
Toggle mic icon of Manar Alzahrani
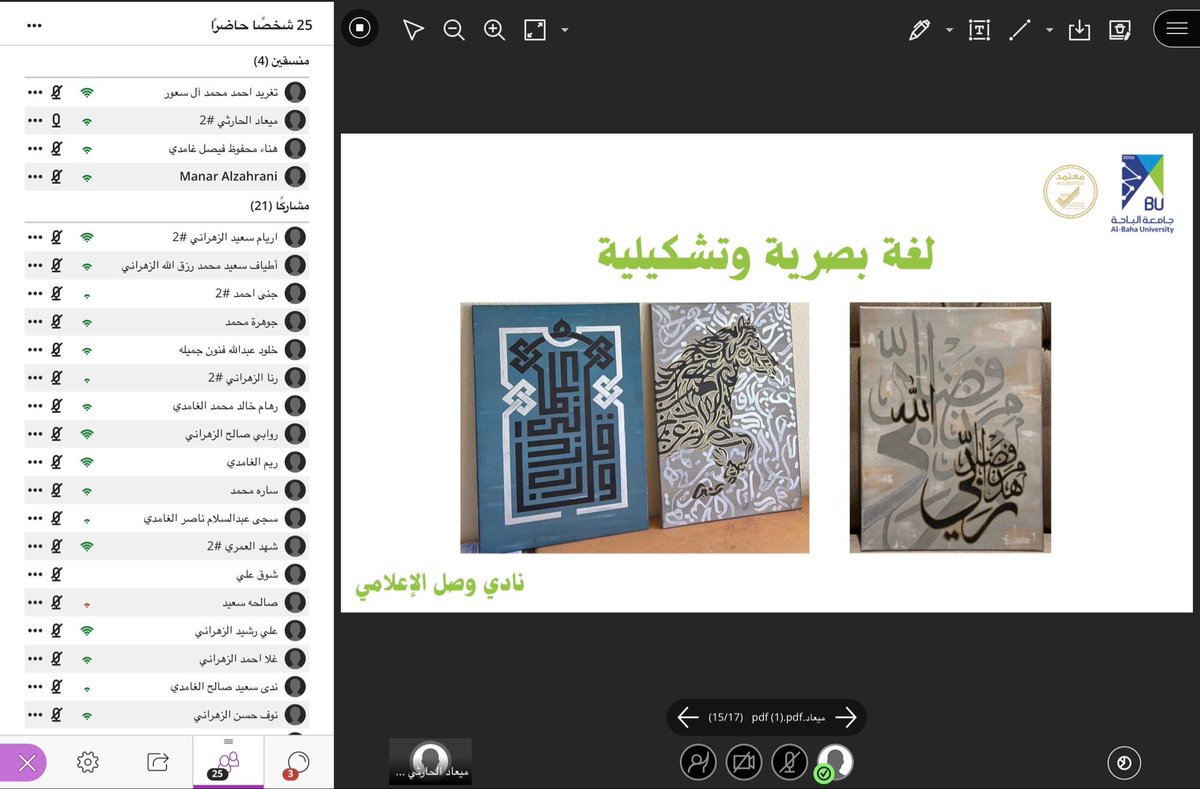57,176
